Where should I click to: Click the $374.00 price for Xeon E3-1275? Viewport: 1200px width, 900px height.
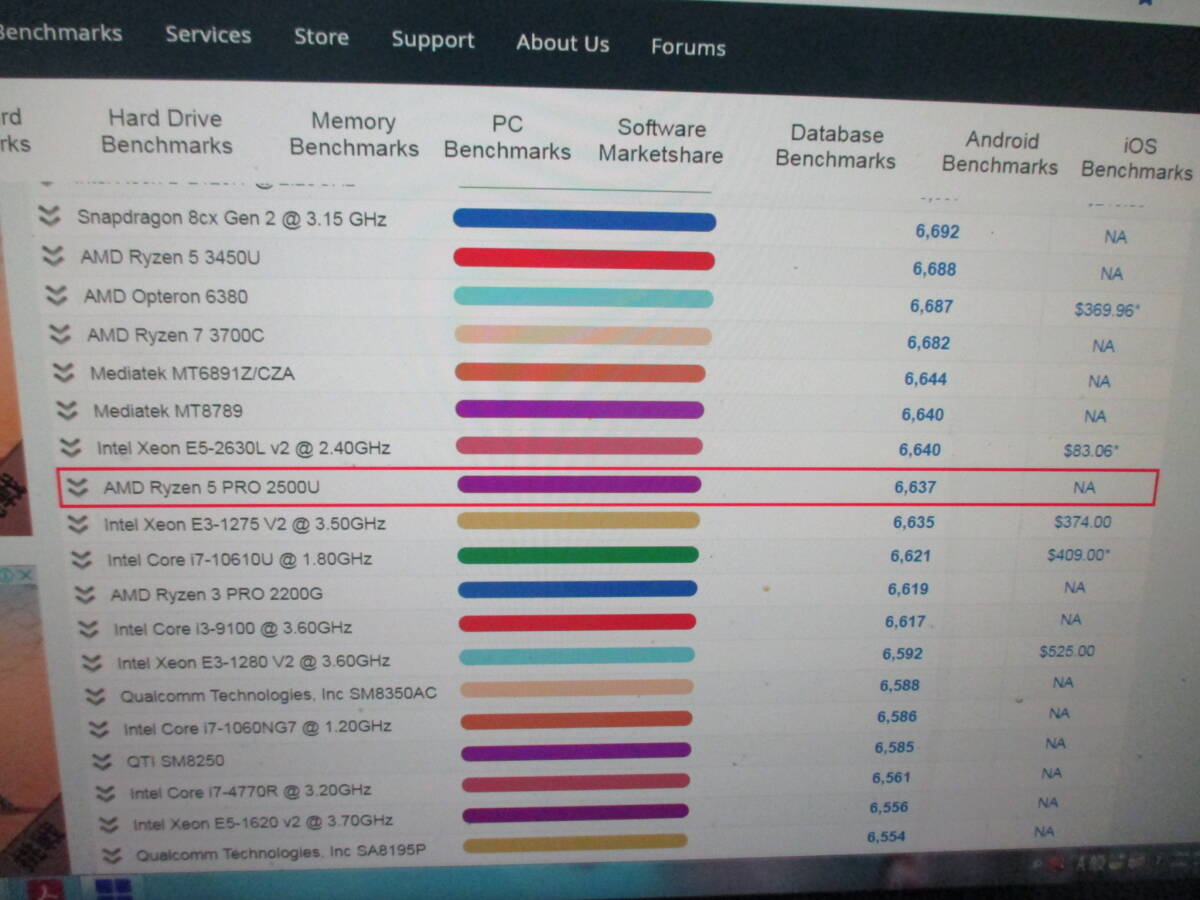1083,522
